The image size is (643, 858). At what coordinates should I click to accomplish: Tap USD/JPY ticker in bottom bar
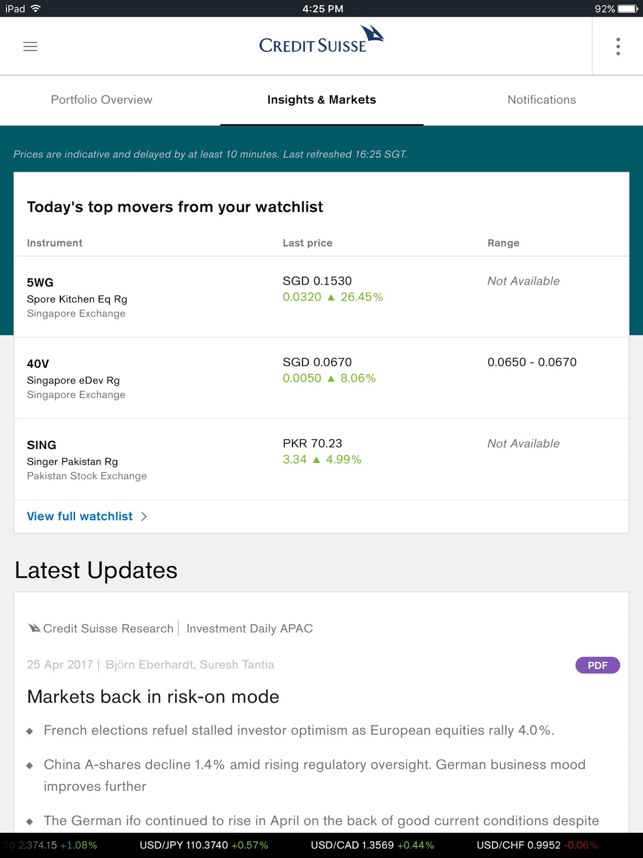coord(204,845)
